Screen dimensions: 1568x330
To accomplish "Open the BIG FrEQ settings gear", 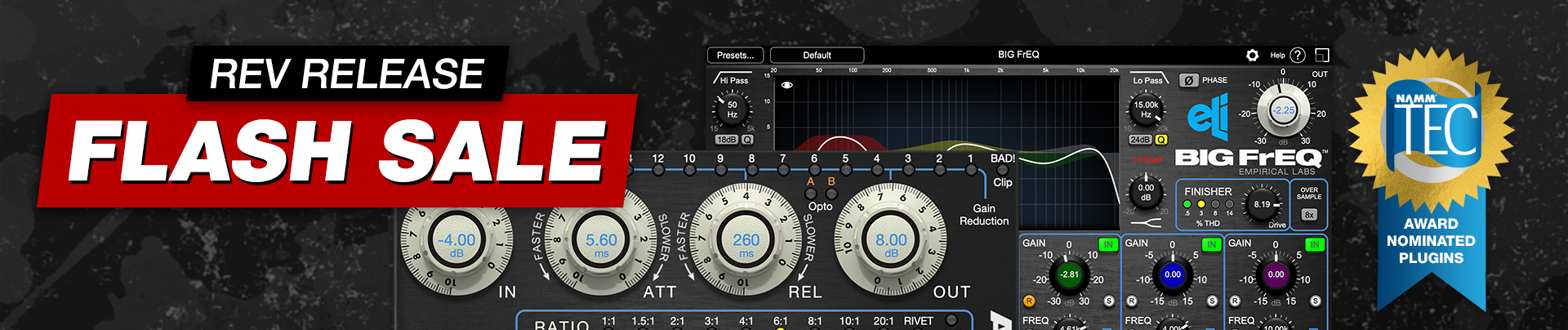I will tap(1252, 56).
